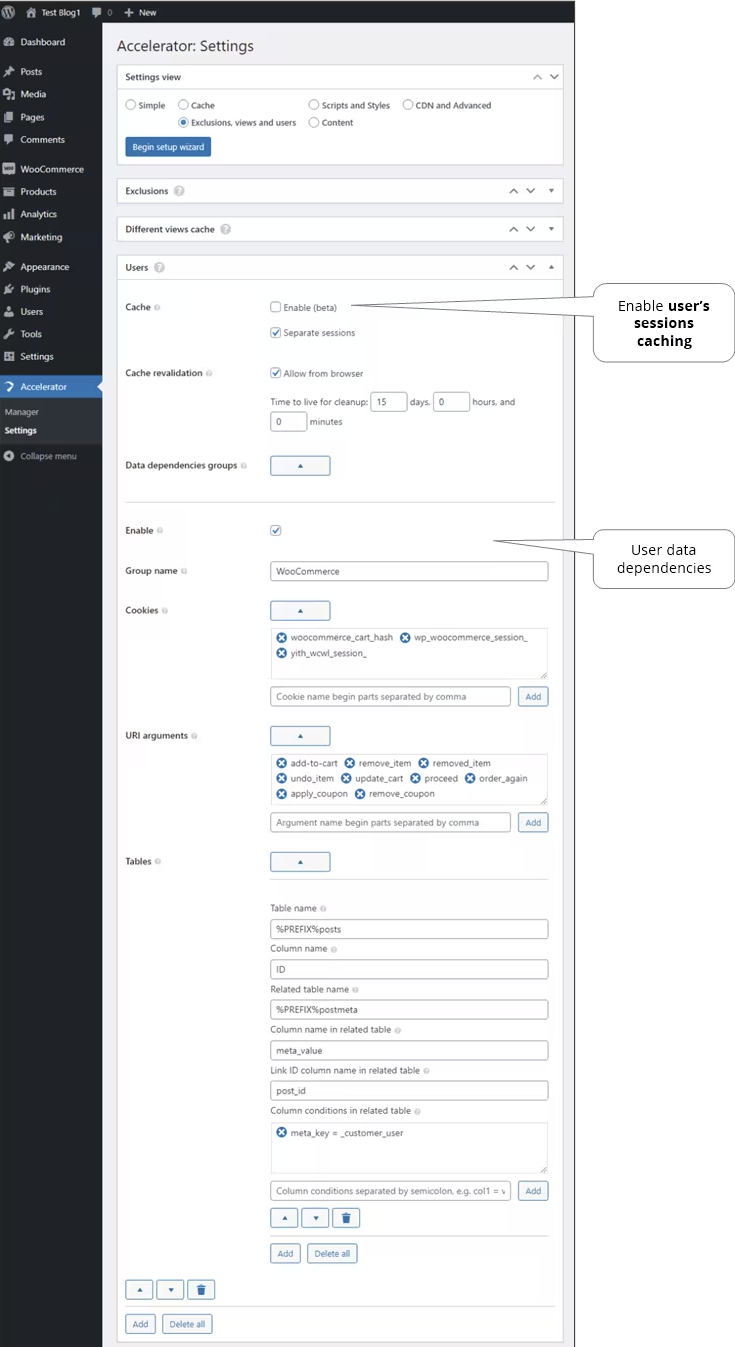Delete the meta_key column condition tag
The width and height of the screenshot is (735, 1347).
click(x=282, y=1133)
